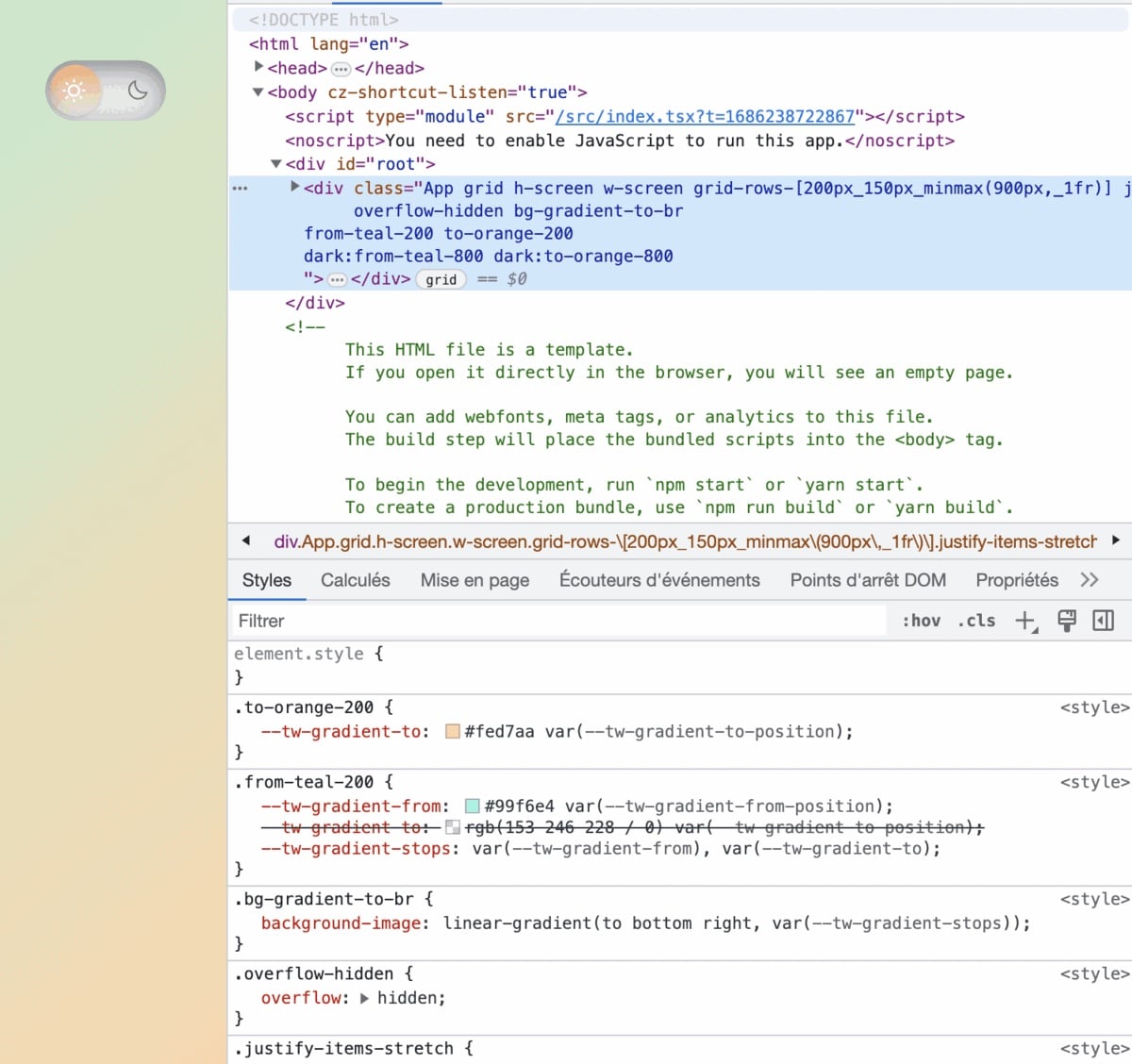This screenshot has height=1064, width=1132.
Task: Click the .from-teal-200 selector
Action: point(303,782)
